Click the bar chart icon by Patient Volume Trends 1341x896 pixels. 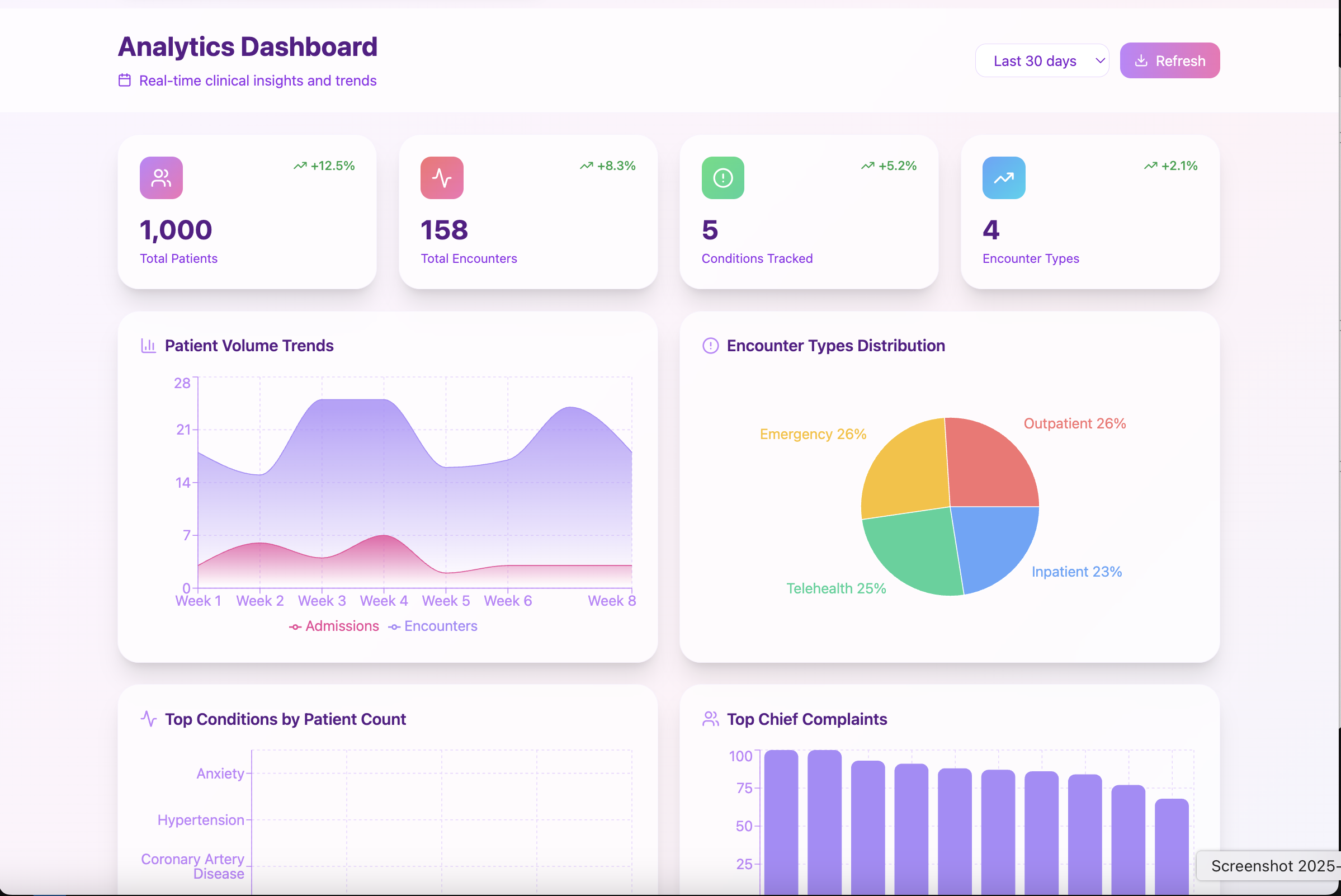(149, 346)
